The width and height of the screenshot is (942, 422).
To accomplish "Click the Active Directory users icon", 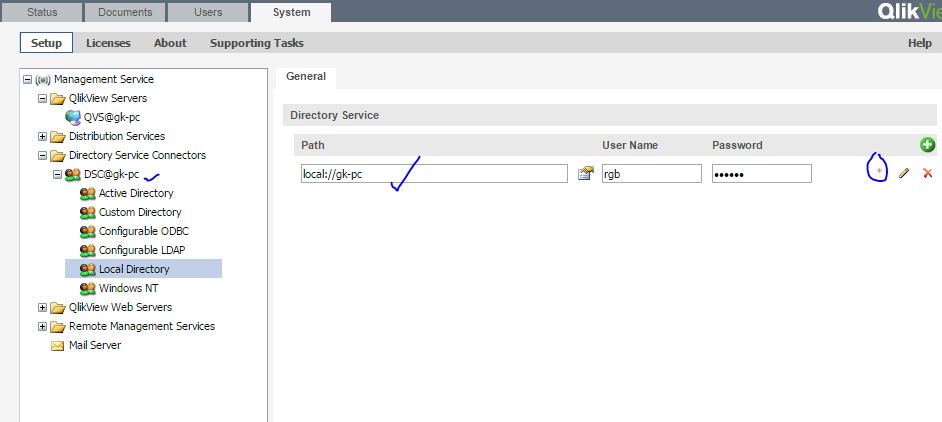I will pos(88,194).
